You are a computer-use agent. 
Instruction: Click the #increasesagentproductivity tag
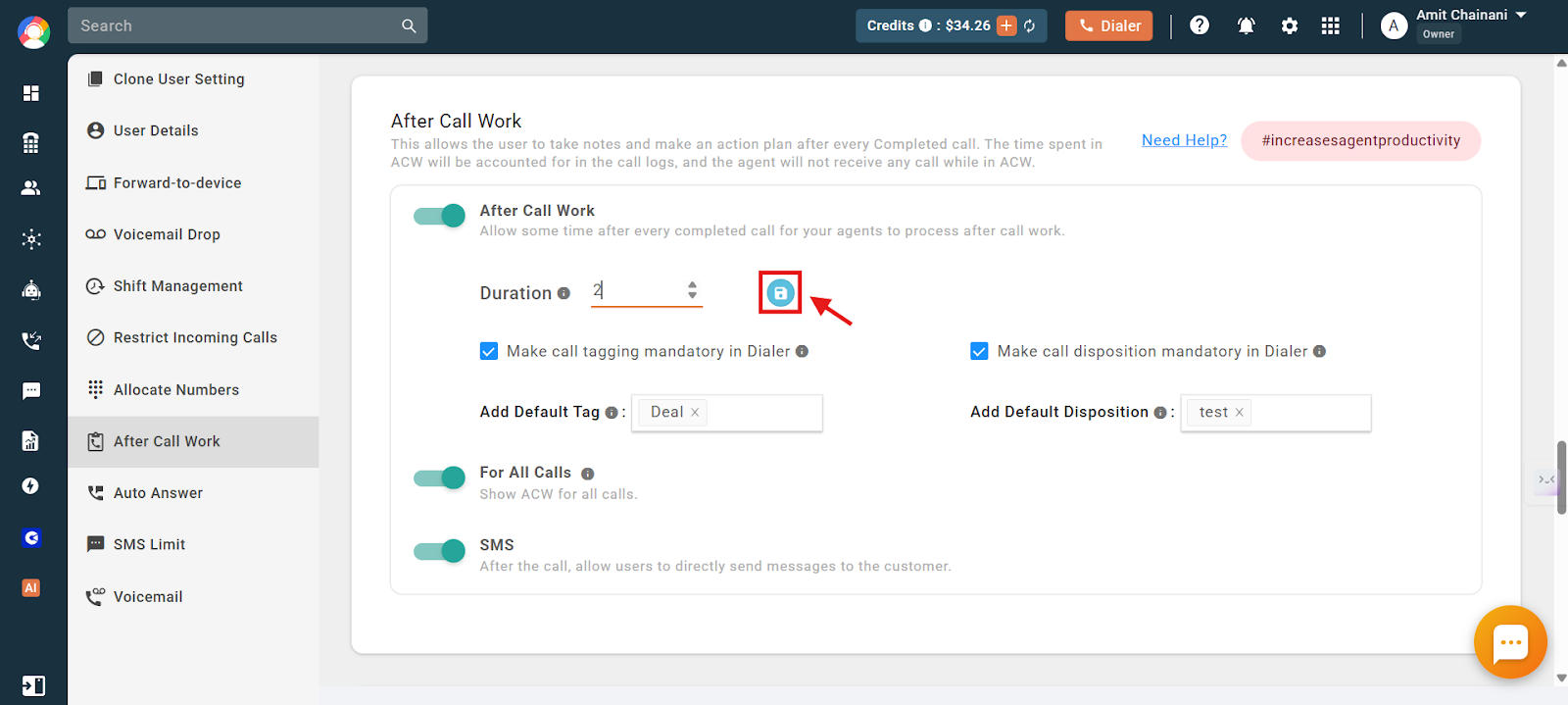pos(1361,140)
